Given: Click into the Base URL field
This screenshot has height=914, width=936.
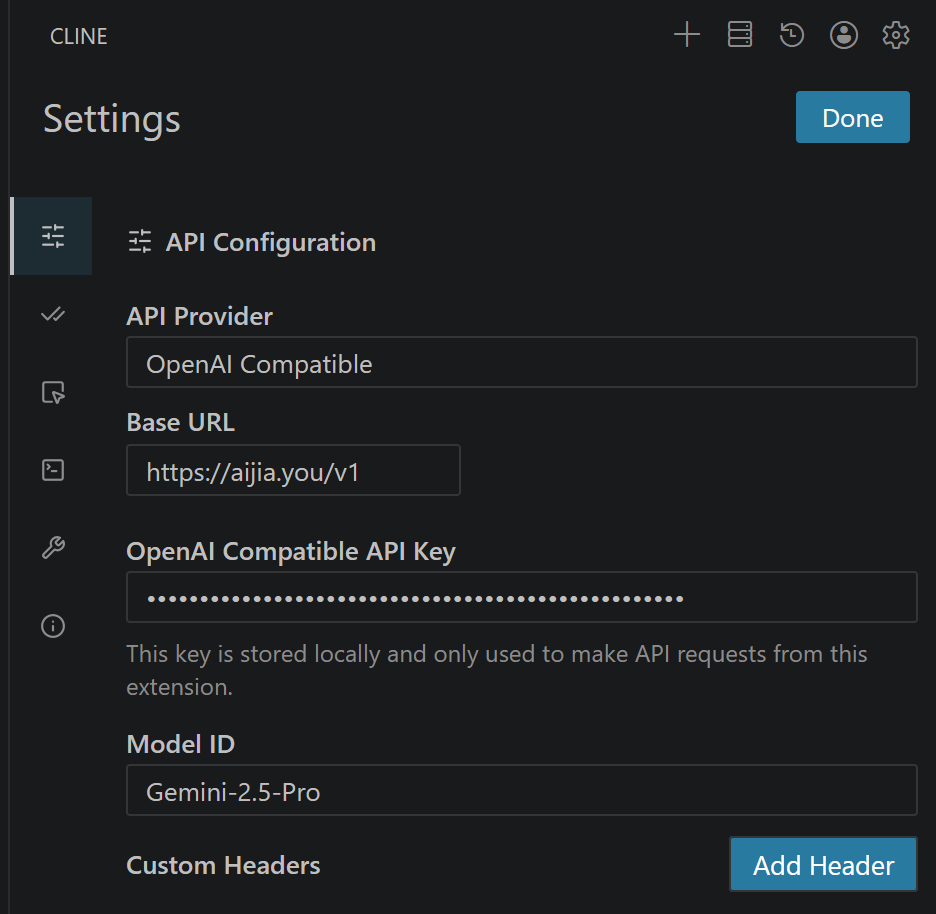Looking at the screenshot, I should 293,471.
